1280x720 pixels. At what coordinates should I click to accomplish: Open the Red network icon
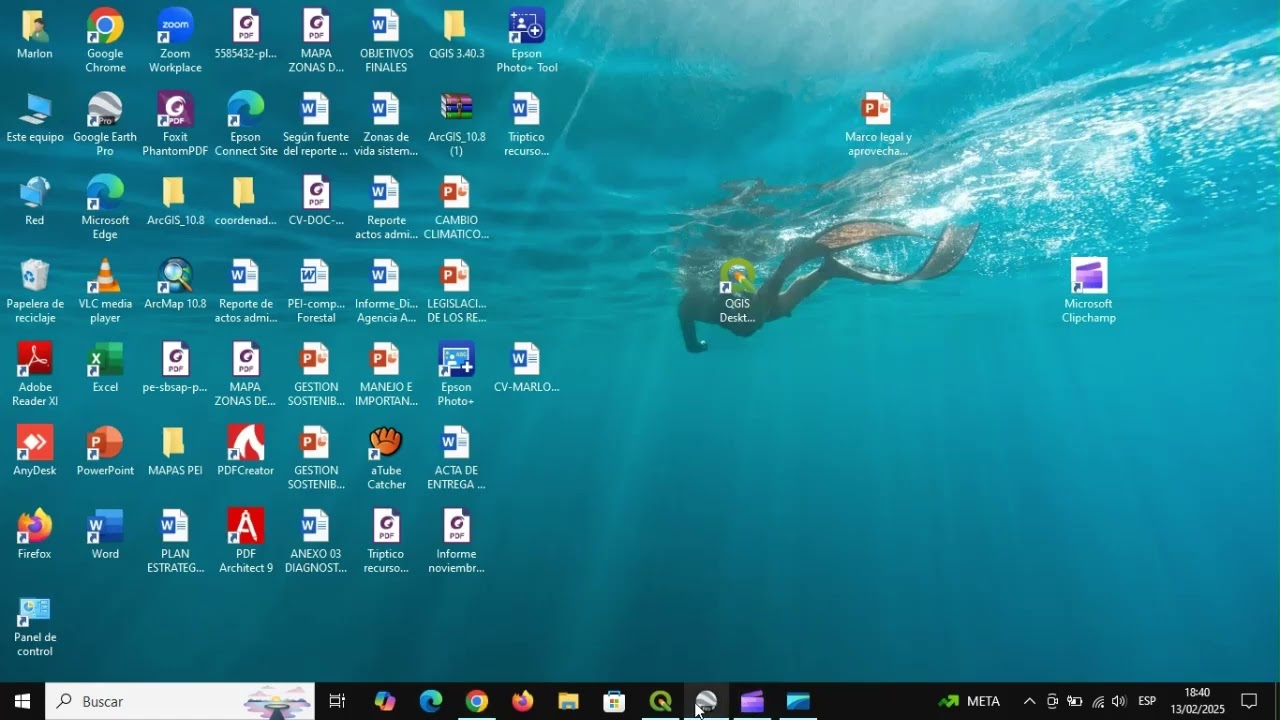[x=35, y=201]
